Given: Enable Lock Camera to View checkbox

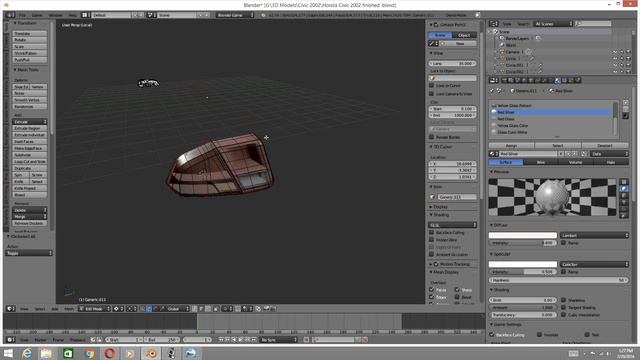Looking at the screenshot, I should click(431, 94).
